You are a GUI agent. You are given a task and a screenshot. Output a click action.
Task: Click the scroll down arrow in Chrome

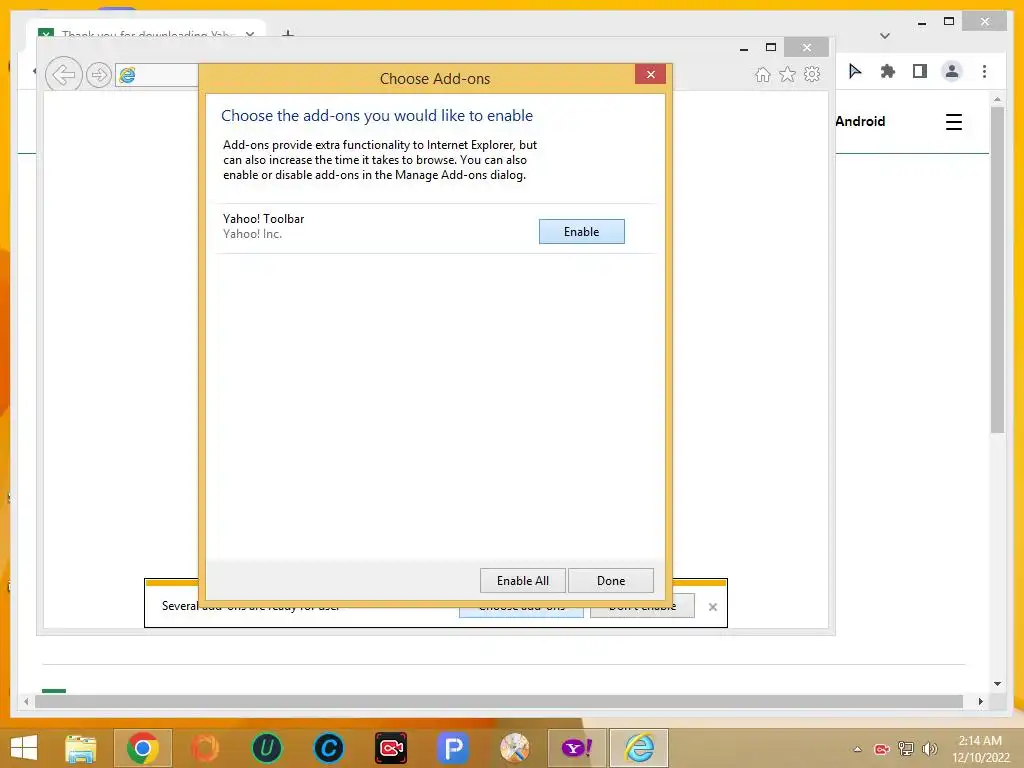coord(997,684)
